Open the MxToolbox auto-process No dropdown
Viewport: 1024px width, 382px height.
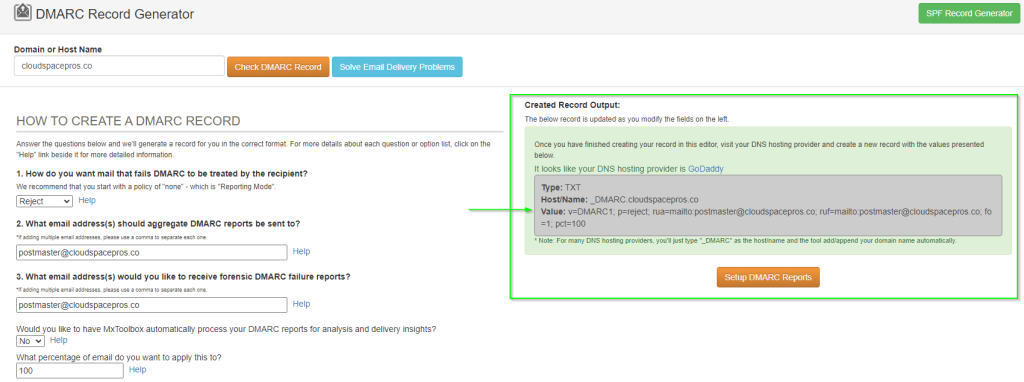(30, 341)
